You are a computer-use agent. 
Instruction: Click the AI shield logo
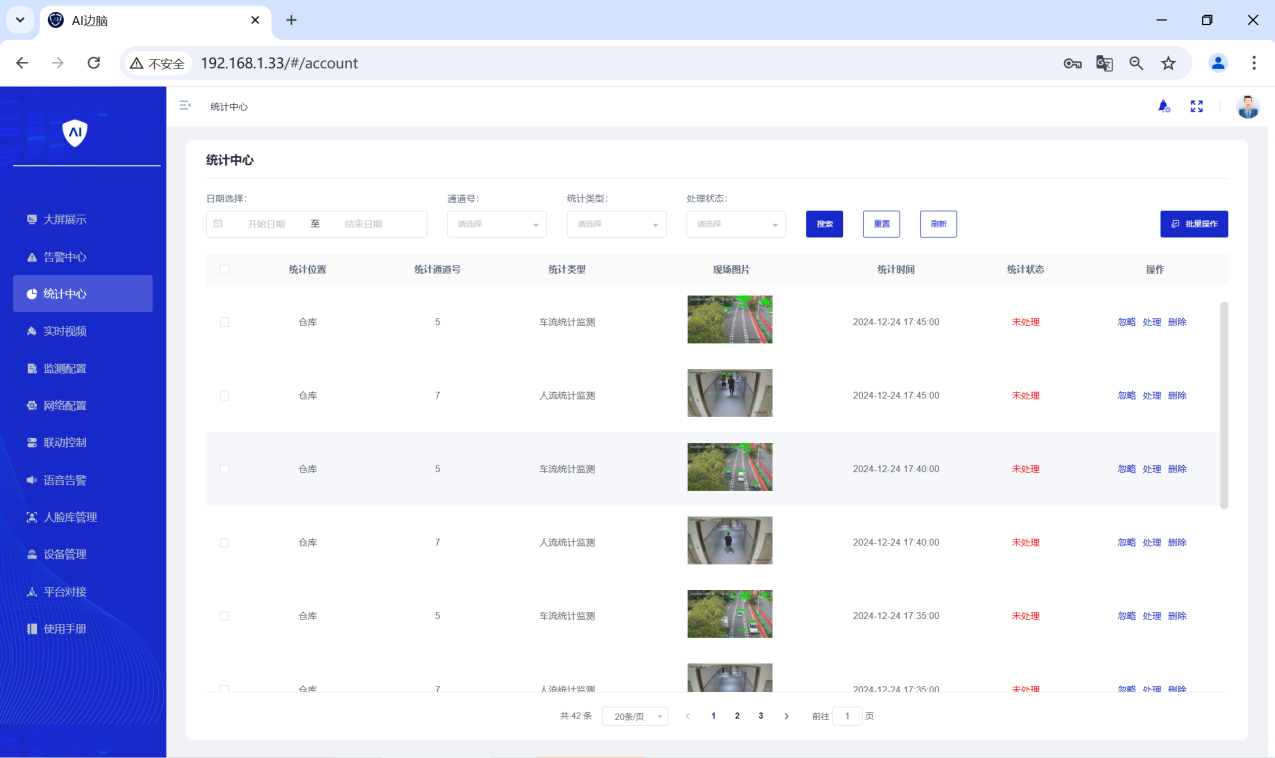[75, 132]
